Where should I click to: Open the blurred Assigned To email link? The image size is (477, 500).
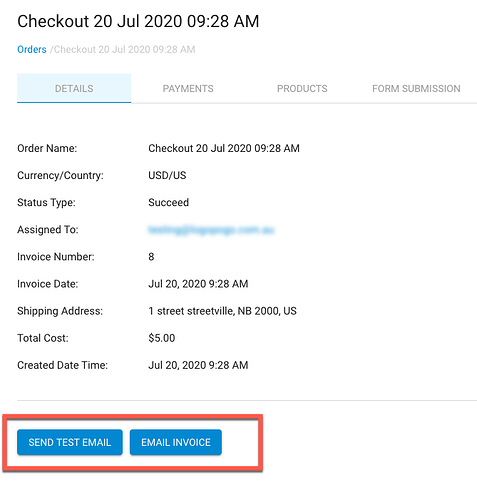(211, 230)
